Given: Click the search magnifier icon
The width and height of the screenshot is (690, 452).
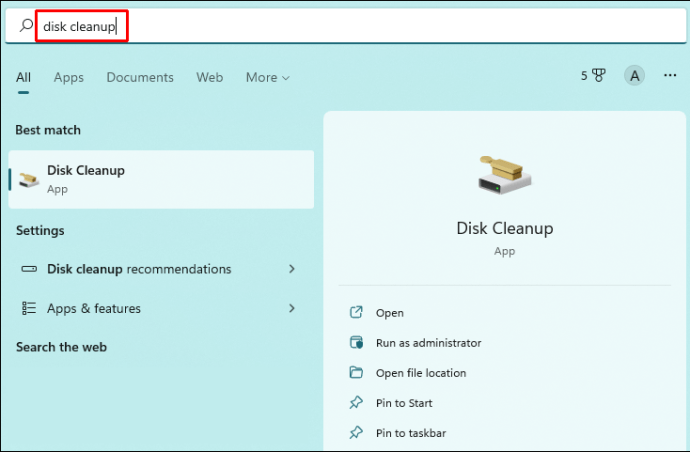Looking at the screenshot, I should pos(27,26).
